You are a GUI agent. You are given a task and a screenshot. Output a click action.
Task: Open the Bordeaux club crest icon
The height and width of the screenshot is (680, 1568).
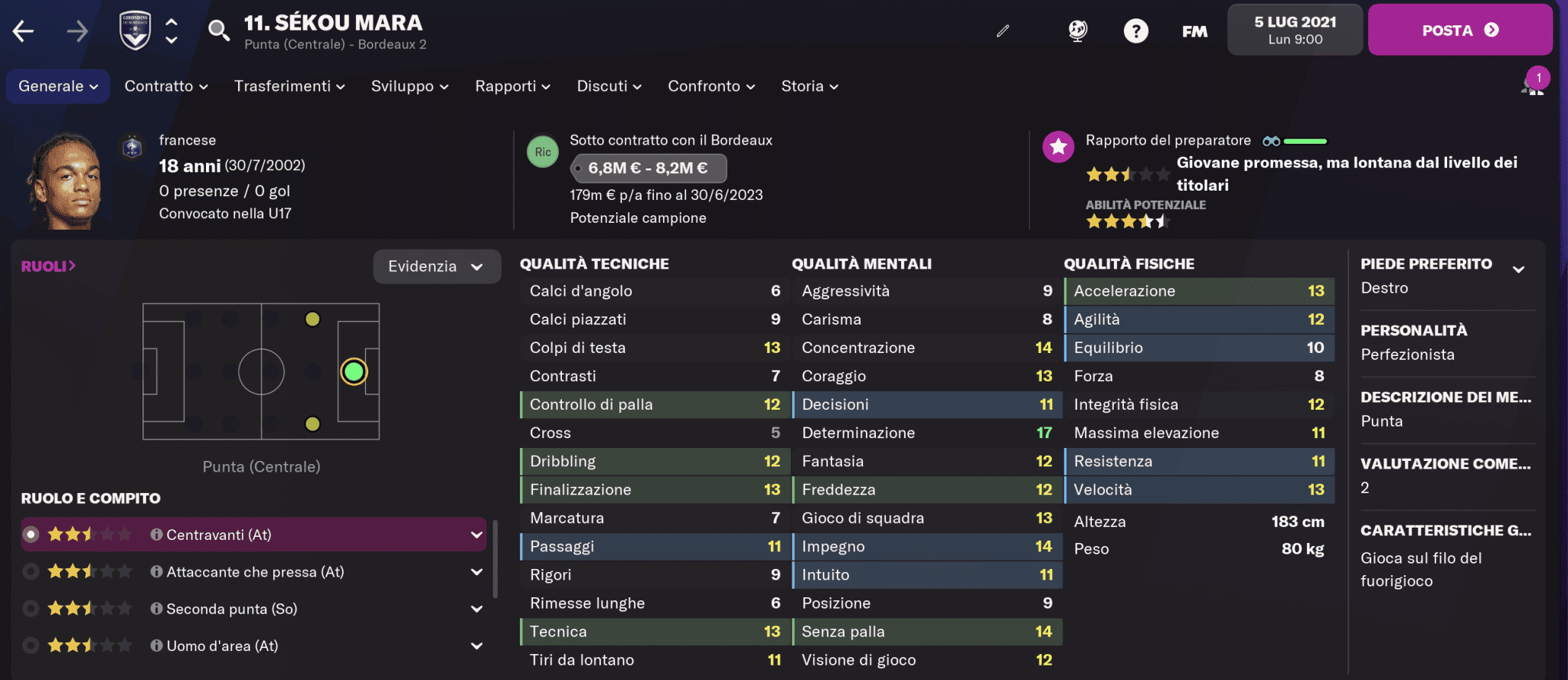136,31
